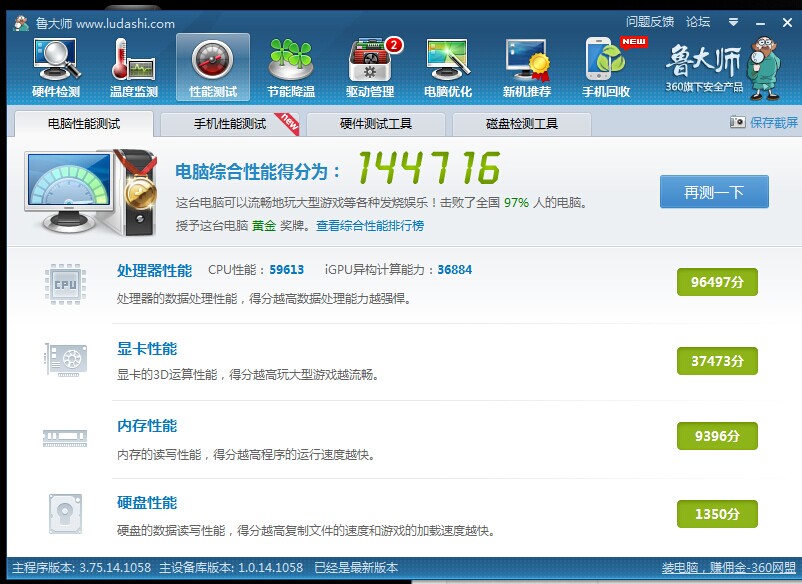The height and width of the screenshot is (584, 802).
Task: Open the 查看综合性能排行榜 ranking link
Action: tap(370, 226)
